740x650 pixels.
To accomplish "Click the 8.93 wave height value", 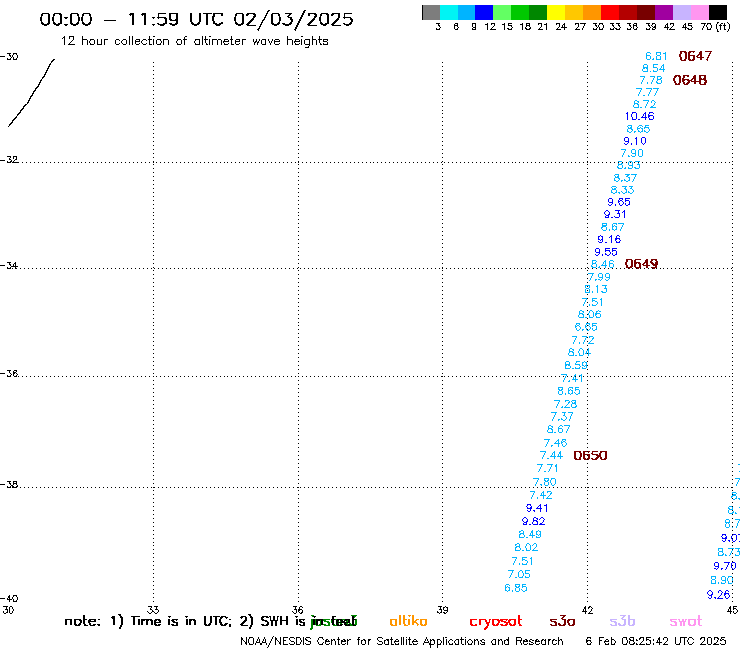I will pos(629,165).
